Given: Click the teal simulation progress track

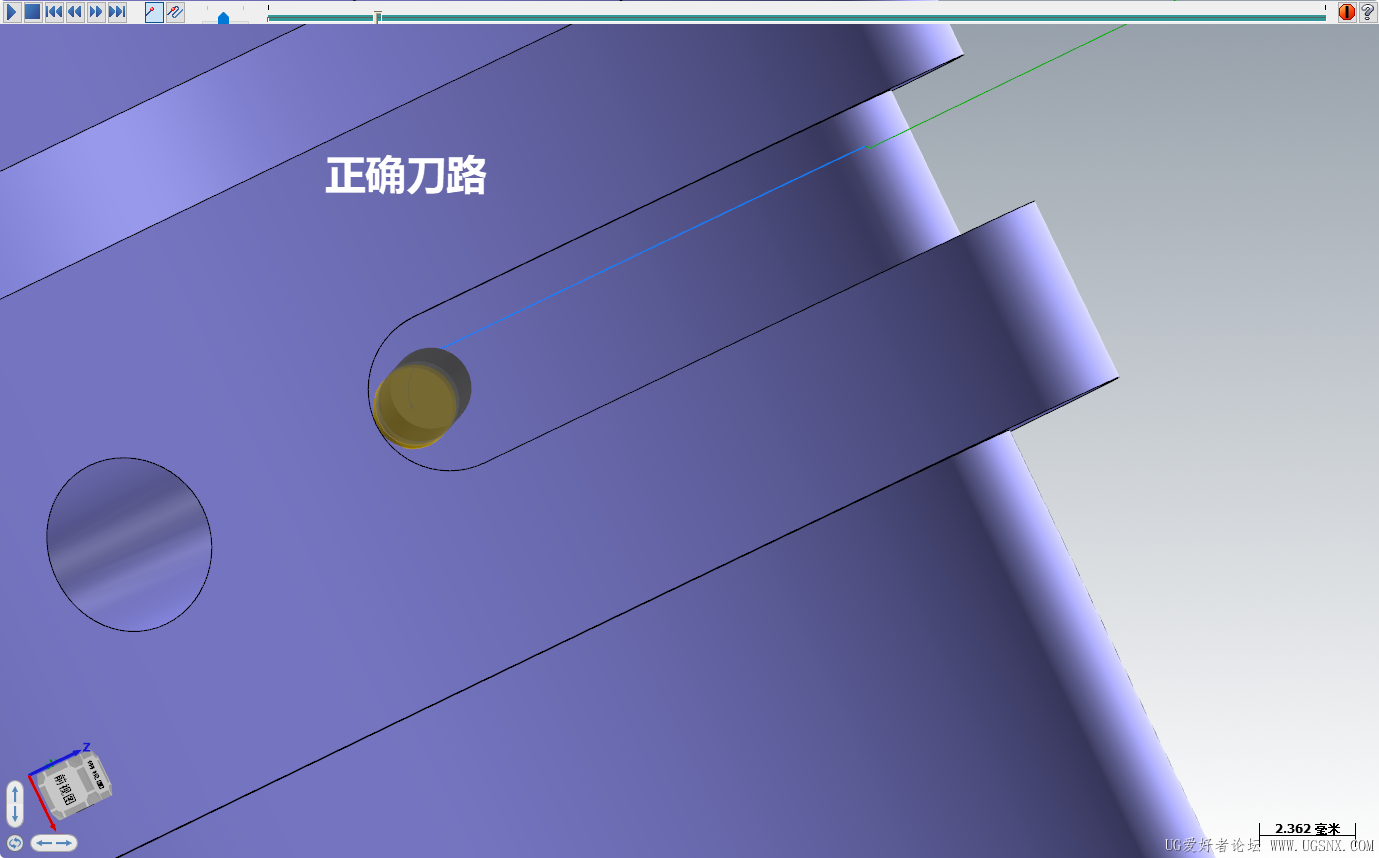Looking at the screenshot, I should click(796, 18).
